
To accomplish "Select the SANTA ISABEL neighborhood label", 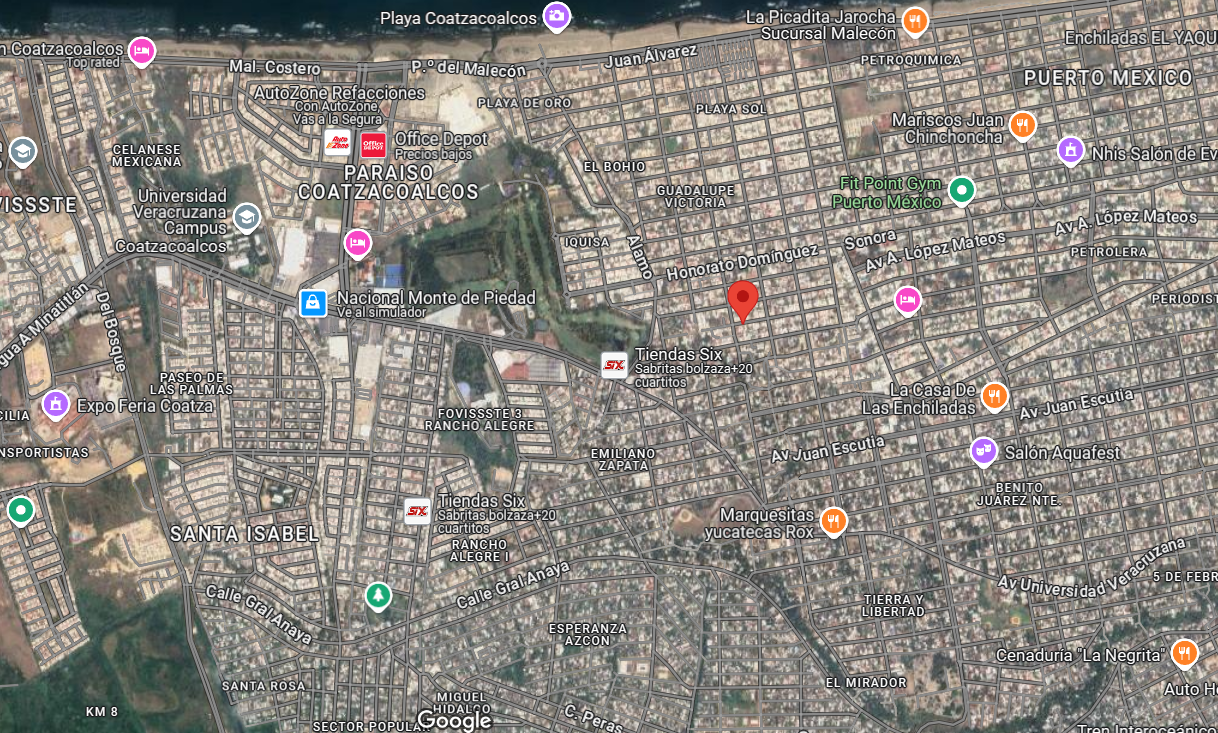I will tap(244, 534).
